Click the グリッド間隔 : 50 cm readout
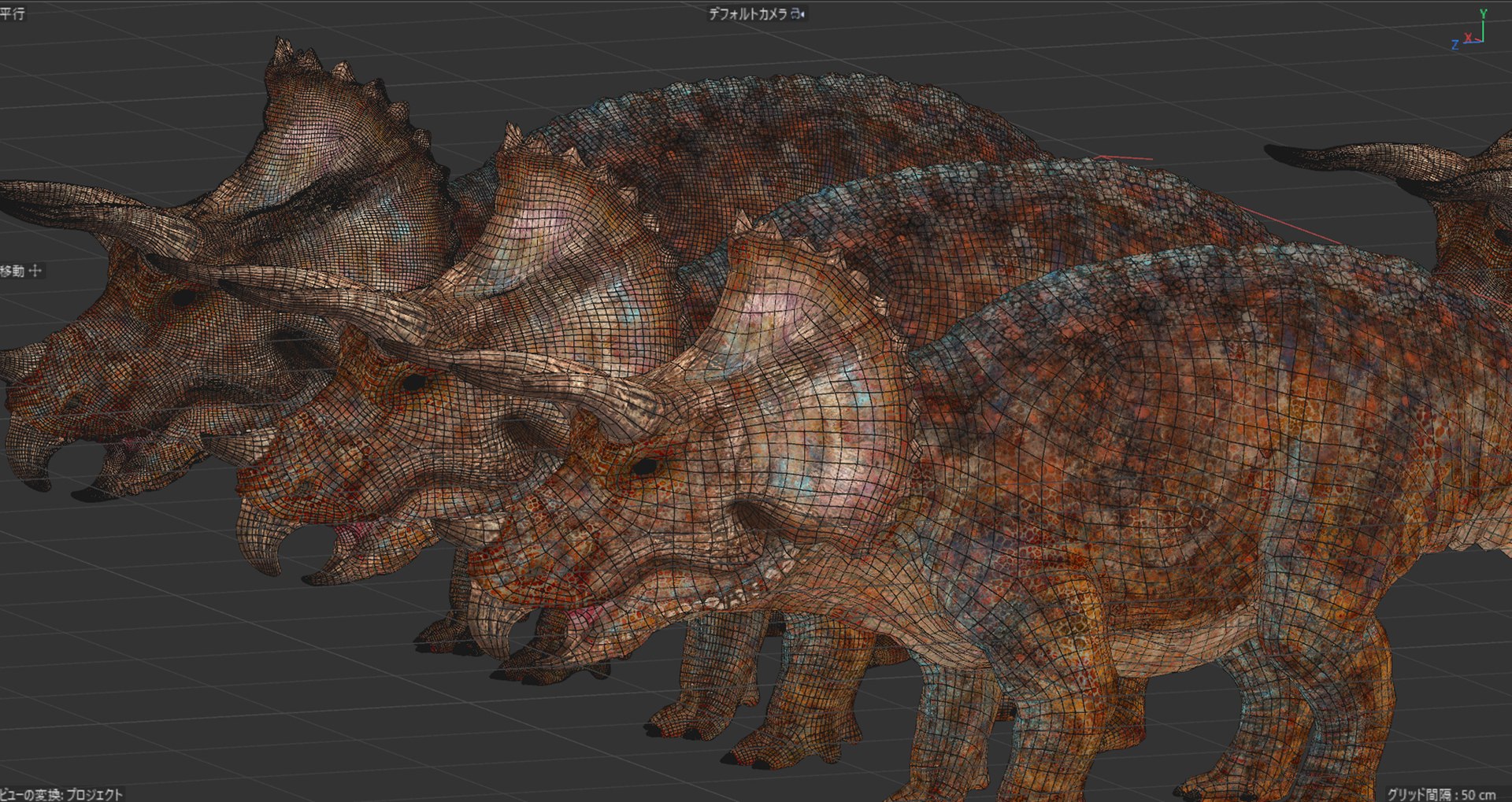 (x=1441, y=794)
